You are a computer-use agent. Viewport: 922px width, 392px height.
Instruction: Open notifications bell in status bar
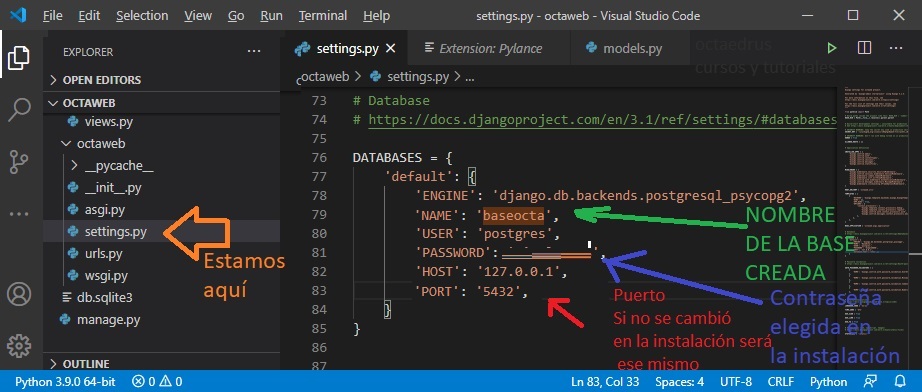[x=900, y=381]
